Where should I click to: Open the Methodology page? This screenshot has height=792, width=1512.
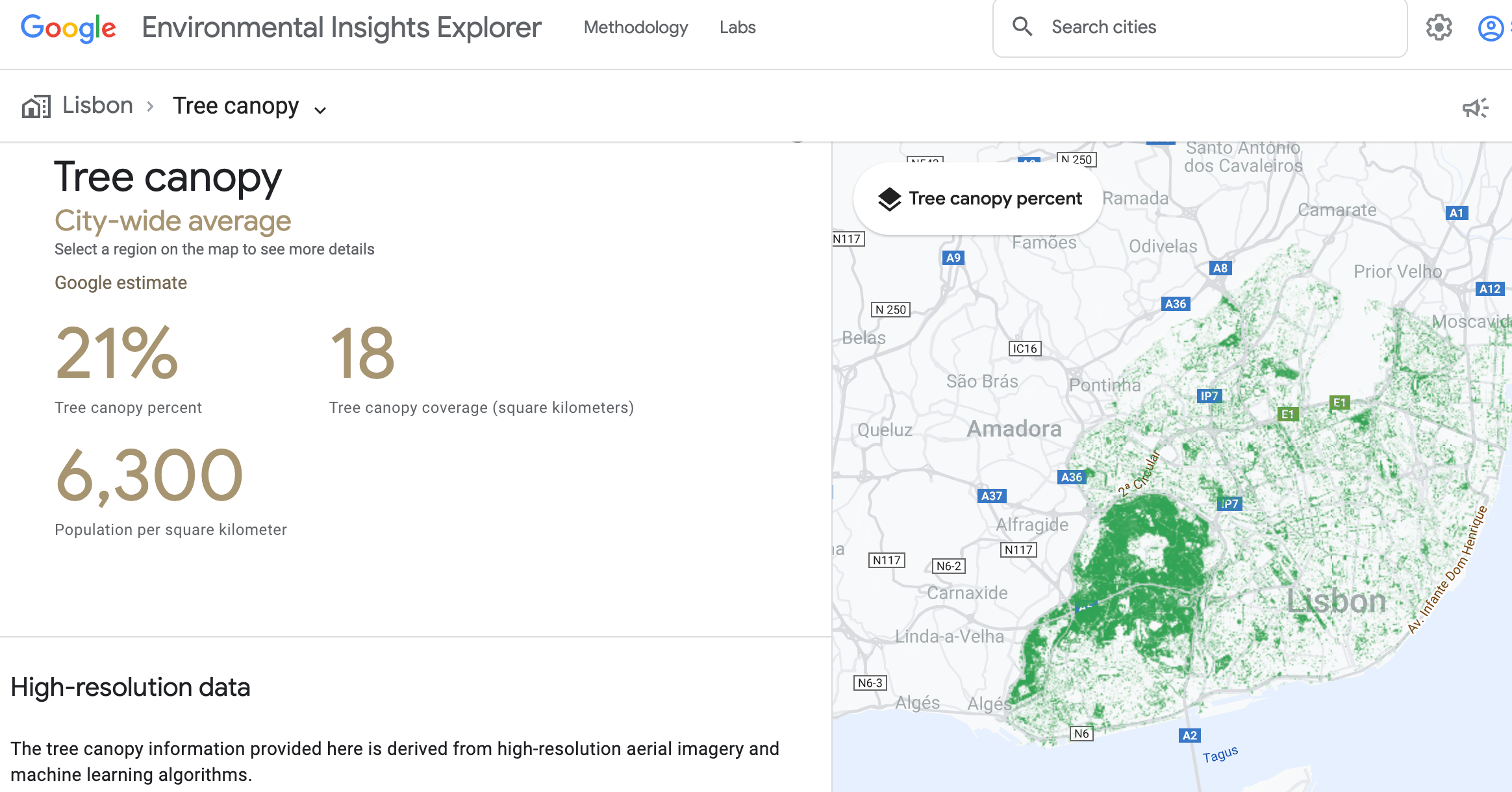(636, 27)
